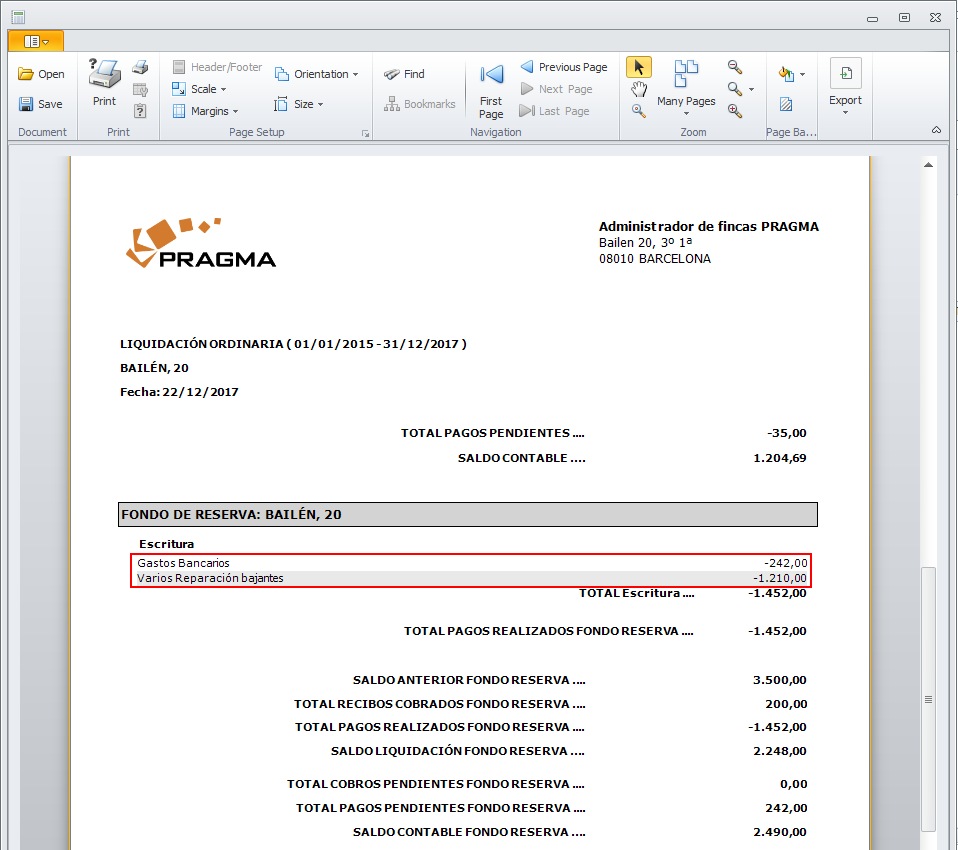Click the Find binoculars button
958x850 pixels.
pos(404,74)
